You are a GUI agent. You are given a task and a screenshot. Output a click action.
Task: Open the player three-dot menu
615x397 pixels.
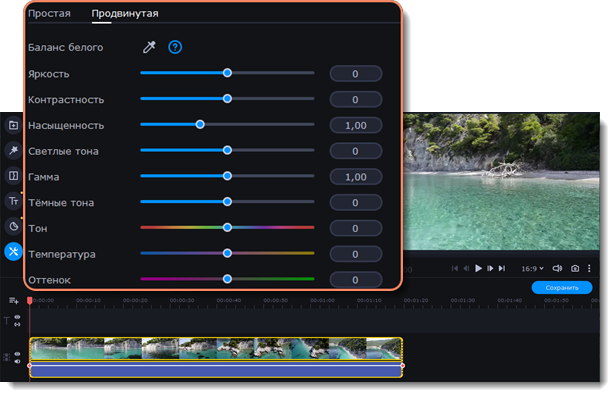pos(589,268)
